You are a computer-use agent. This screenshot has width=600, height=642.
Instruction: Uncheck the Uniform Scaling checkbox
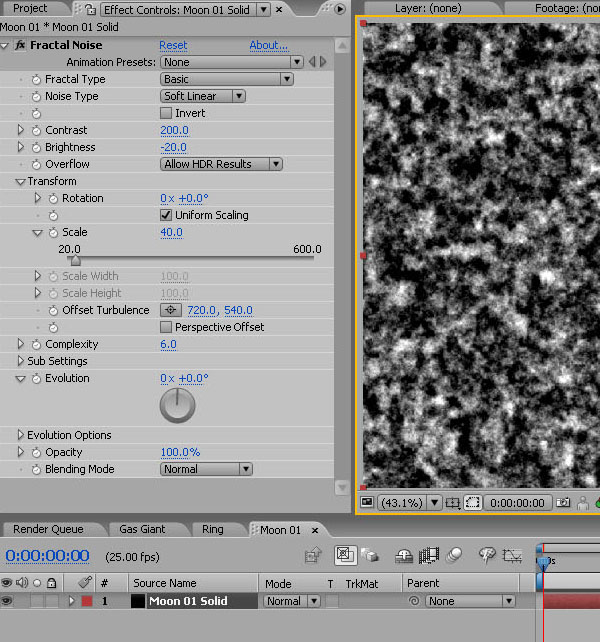(x=166, y=215)
